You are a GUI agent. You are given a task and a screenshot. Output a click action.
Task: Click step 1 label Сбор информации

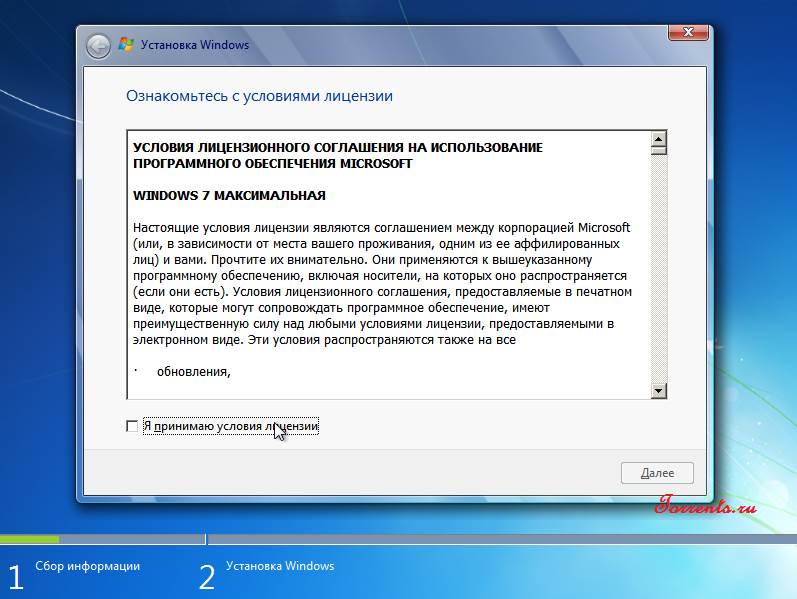tap(87, 566)
